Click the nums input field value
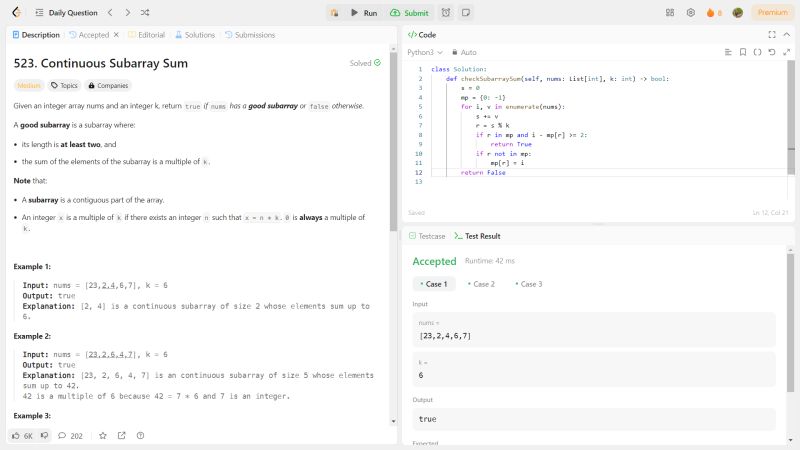Viewport: 800px width, 450px height. click(x=594, y=330)
